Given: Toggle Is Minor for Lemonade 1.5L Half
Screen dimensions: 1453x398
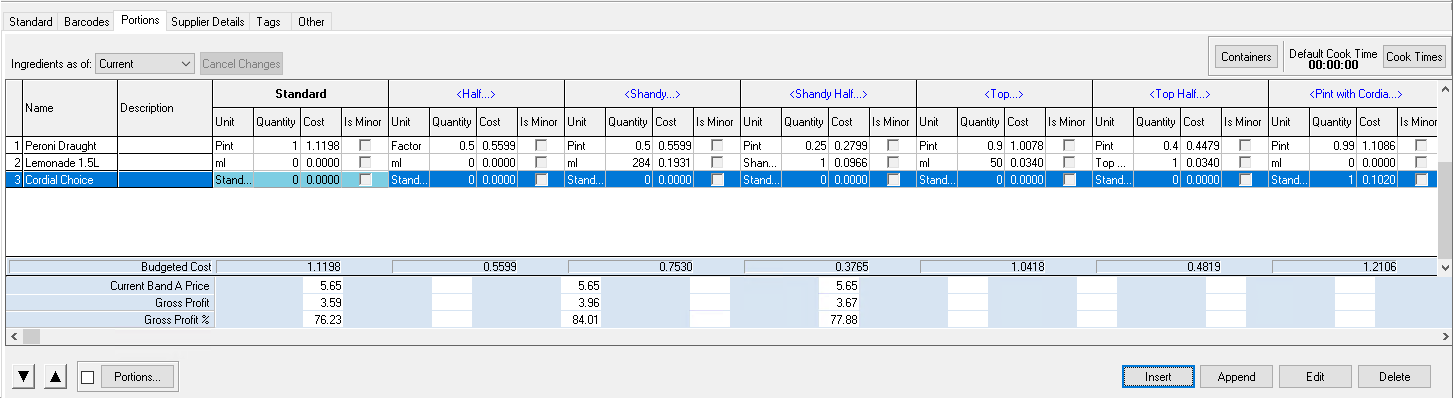Looking at the screenshot, I should (541, 162).
